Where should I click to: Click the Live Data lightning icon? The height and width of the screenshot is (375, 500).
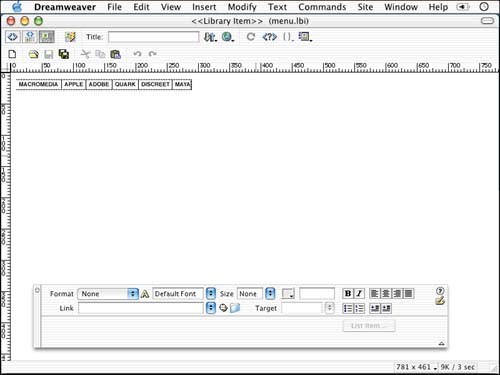[70, 37]
